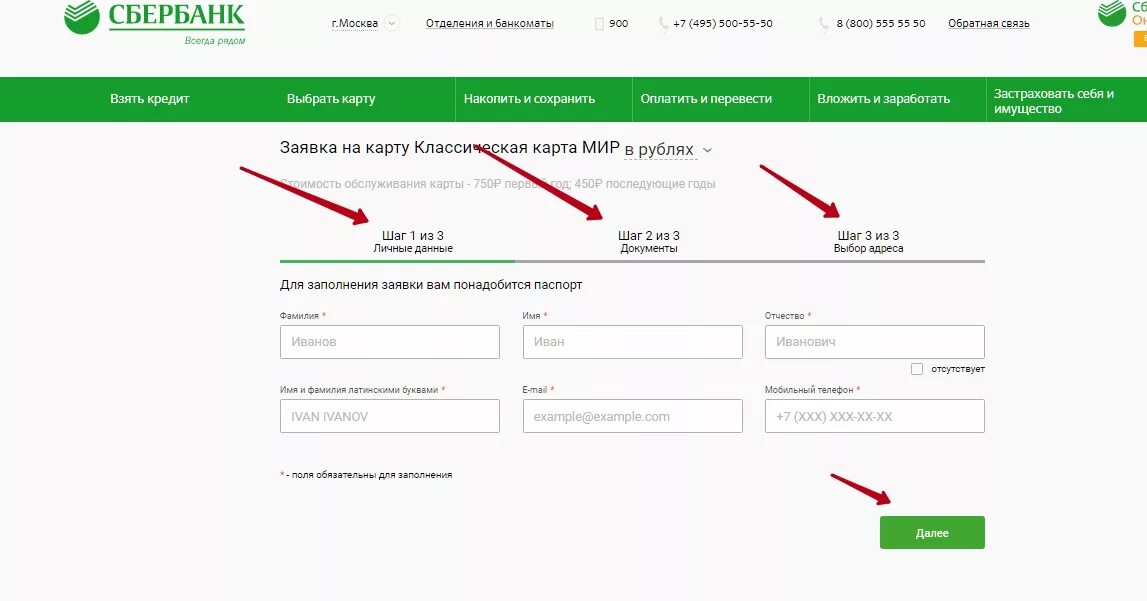
Task: Click the 8 (800) 555 55 50 phone number
Action: [881, 23]
